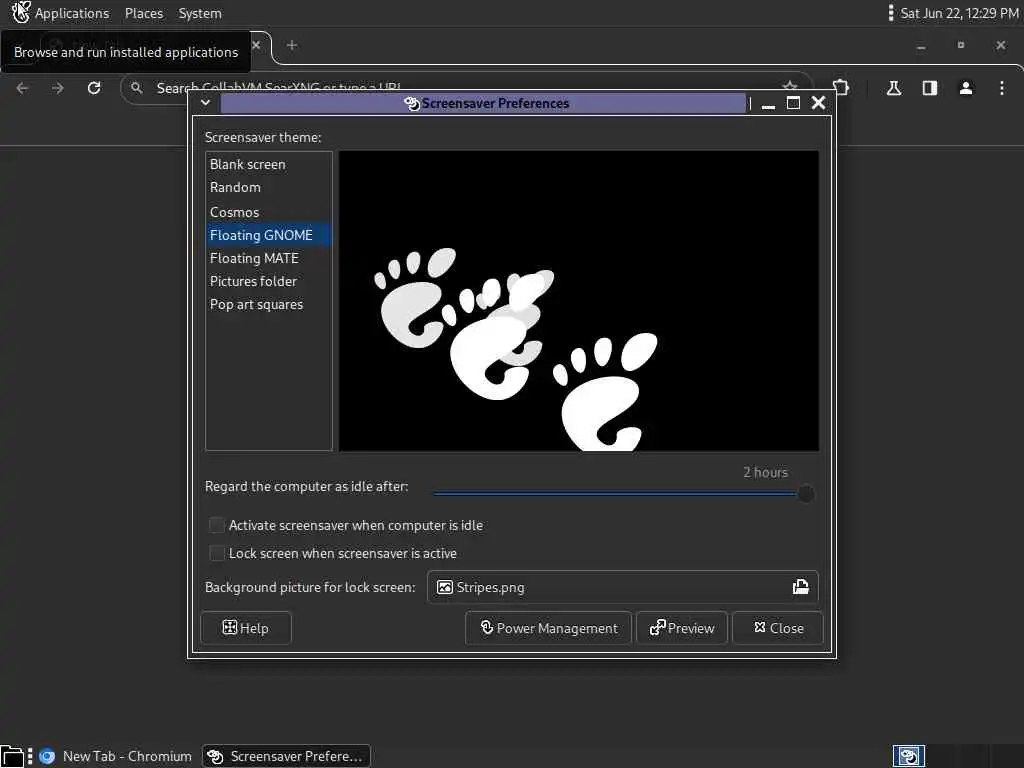Image resolution: width=1024 pixels, height=768 pixels.
Task: Open the Places menu
Action: (144, 13)
